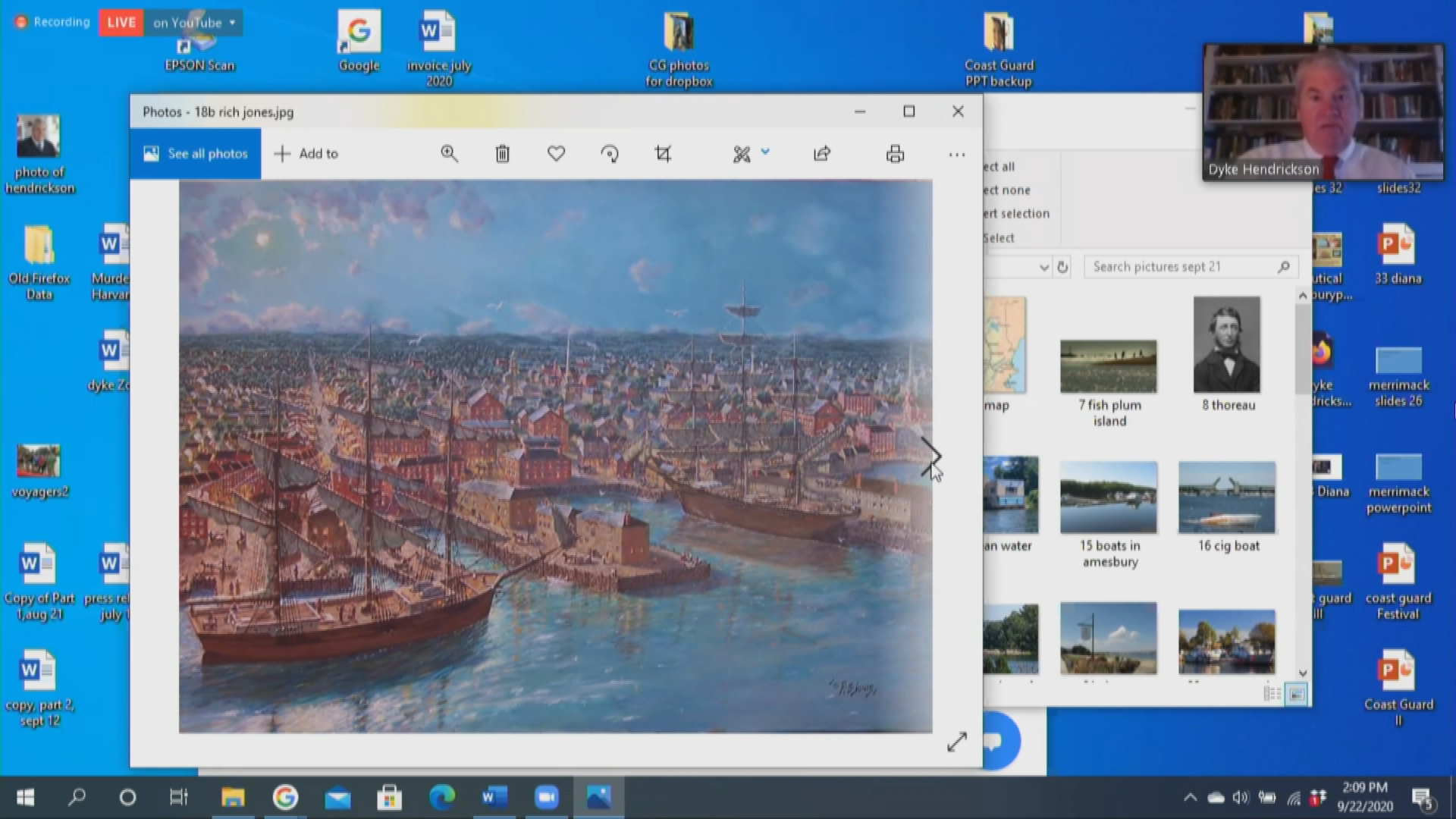
Task: Open copy, part 2, sept 12 document
Action: [39, 689]
